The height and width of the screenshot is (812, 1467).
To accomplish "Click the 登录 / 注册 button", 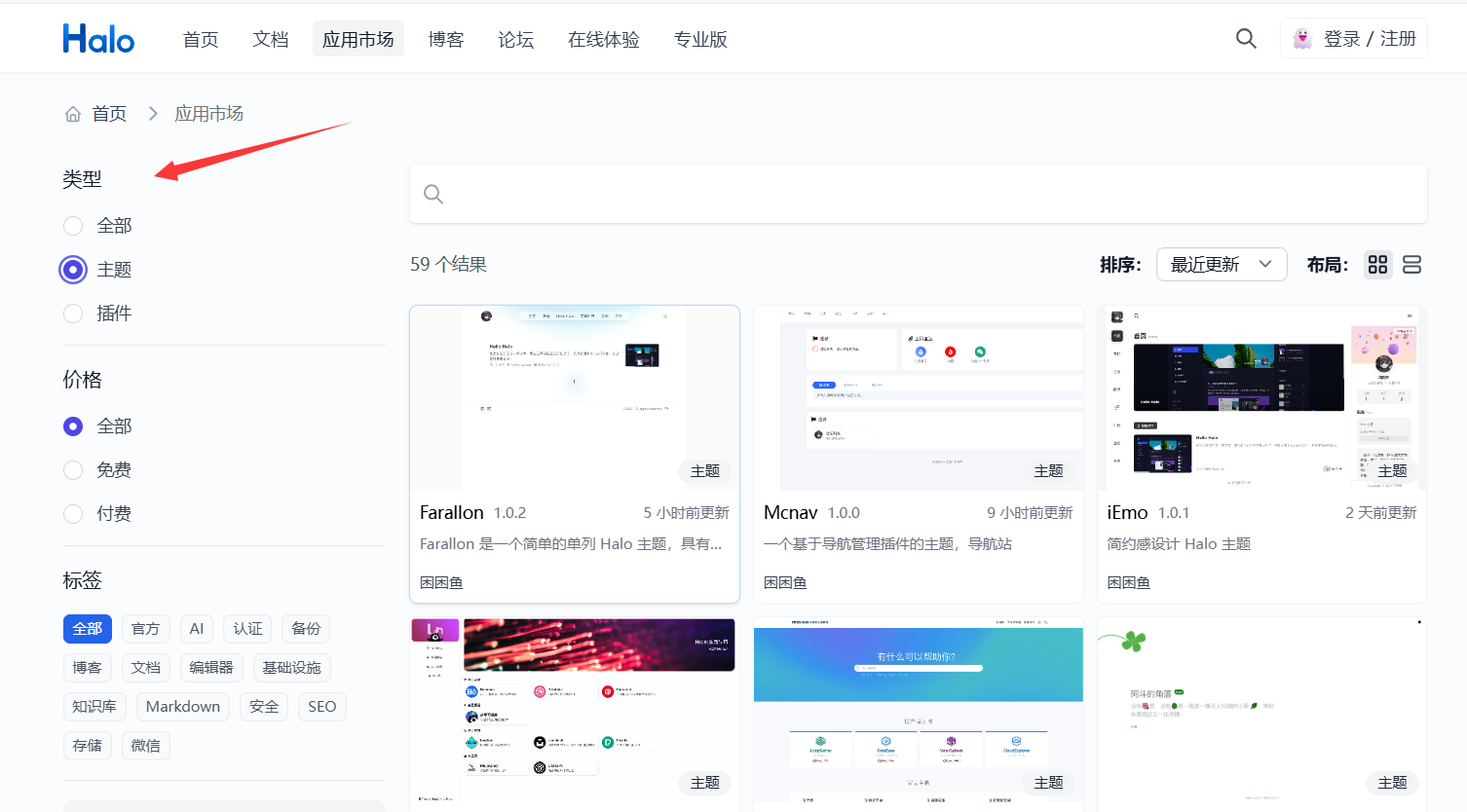I will coord(1354,39).
